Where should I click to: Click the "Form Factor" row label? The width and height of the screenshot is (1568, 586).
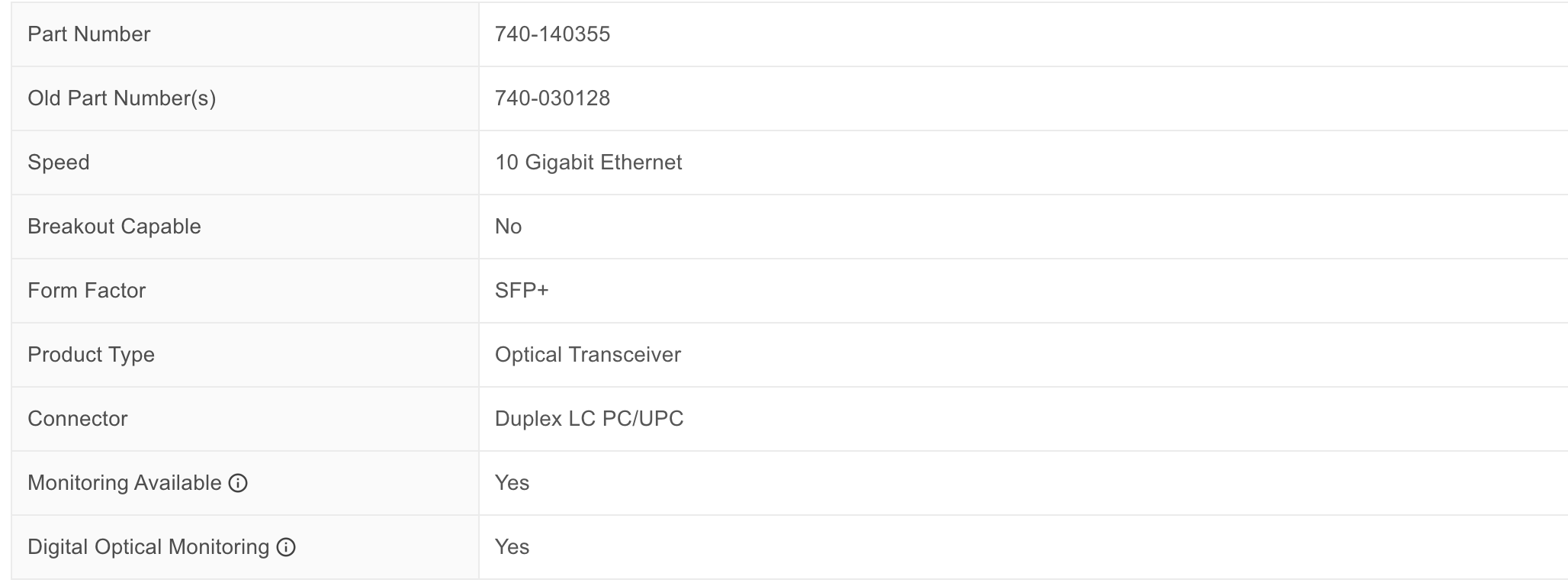tap(86, 291)
